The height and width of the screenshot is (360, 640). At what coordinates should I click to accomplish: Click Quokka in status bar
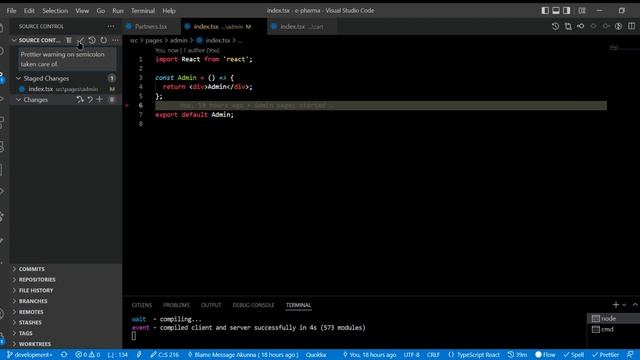[316, 355]
